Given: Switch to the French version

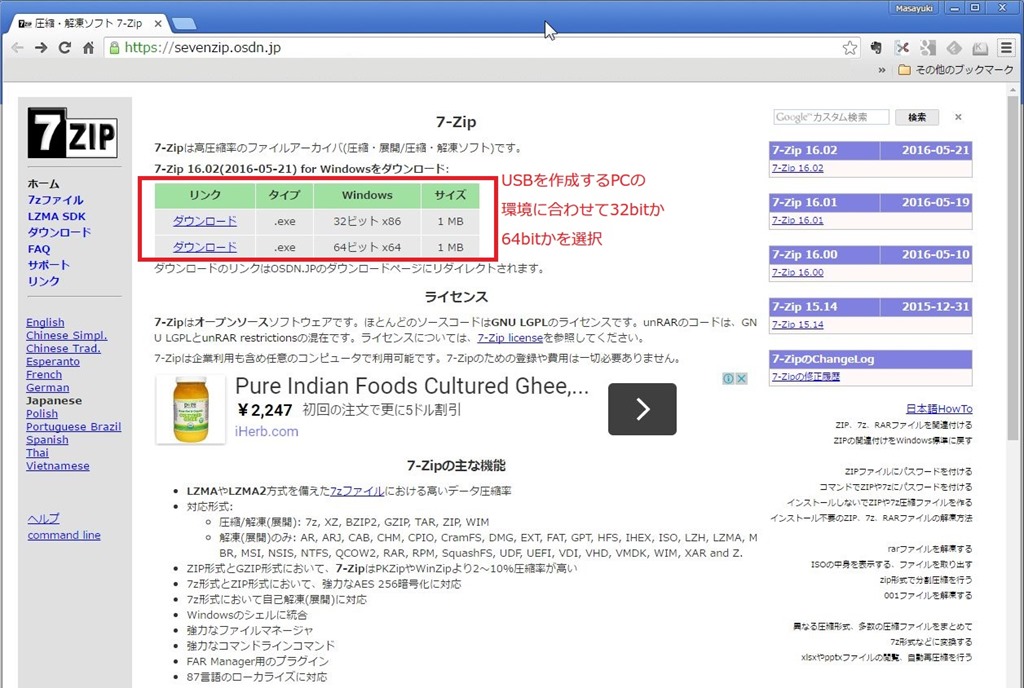Looking at the screenshot, I should [44, 375].
